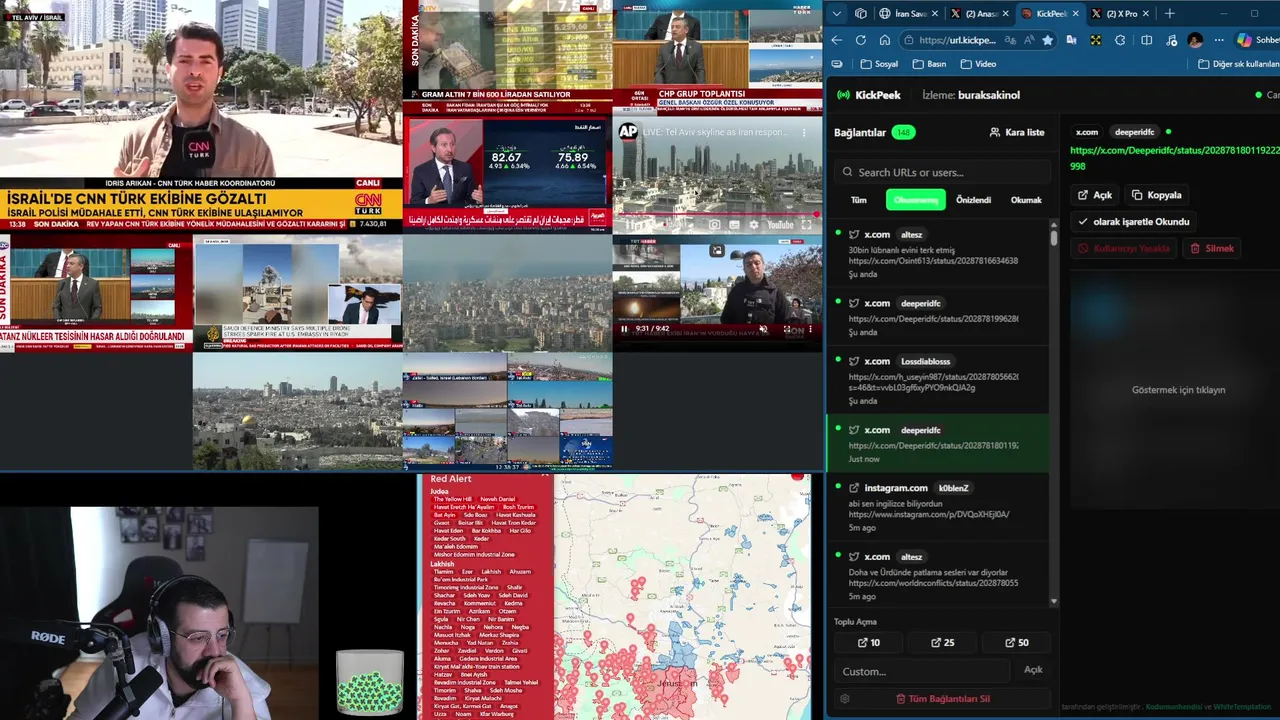Toggle the favorites star for this page
The width and height of the screenshot is (1280, 720).
pyautogui.click(x=1047, y=40)
